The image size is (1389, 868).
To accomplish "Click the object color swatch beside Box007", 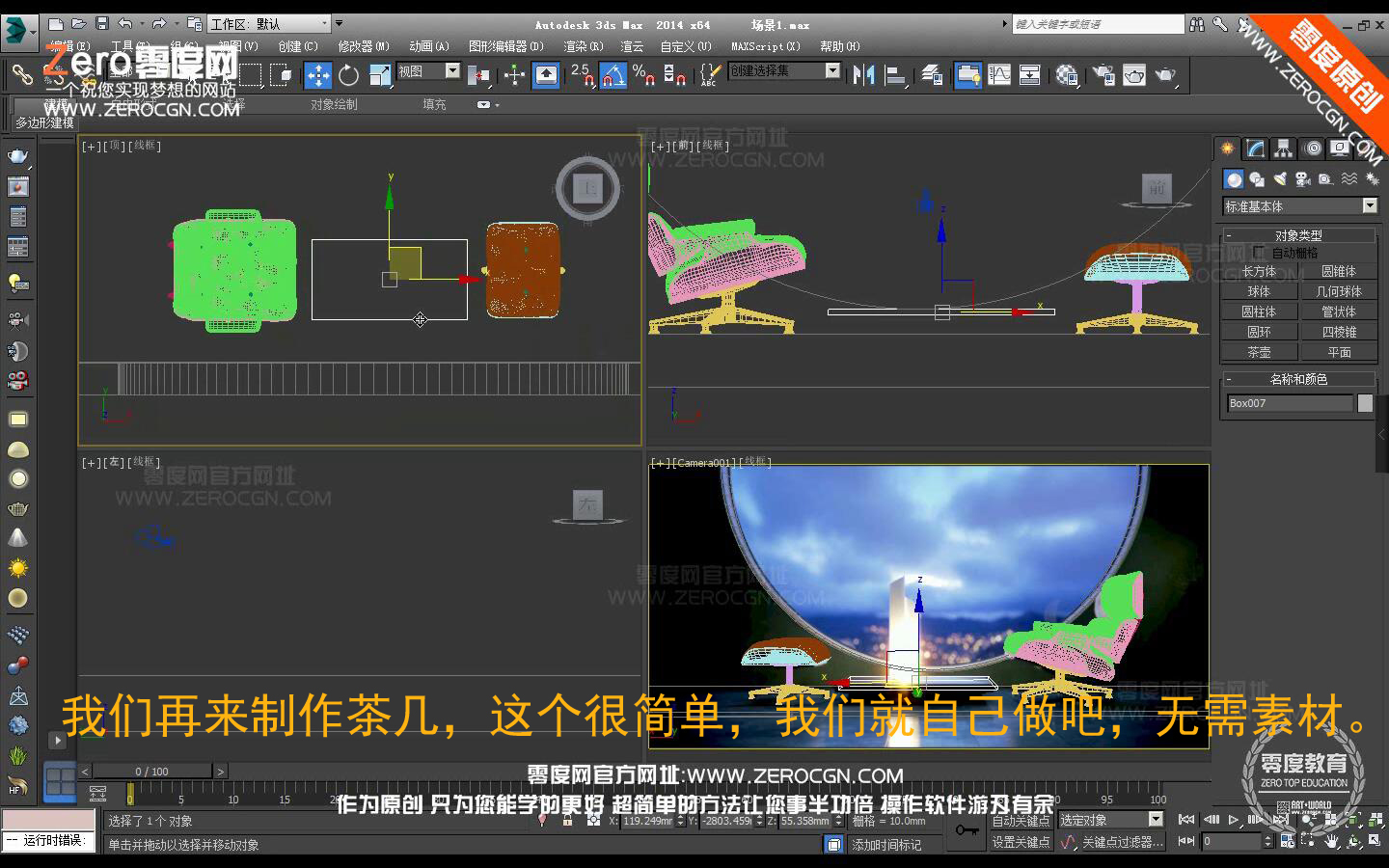I will (x=1365, y=403).
